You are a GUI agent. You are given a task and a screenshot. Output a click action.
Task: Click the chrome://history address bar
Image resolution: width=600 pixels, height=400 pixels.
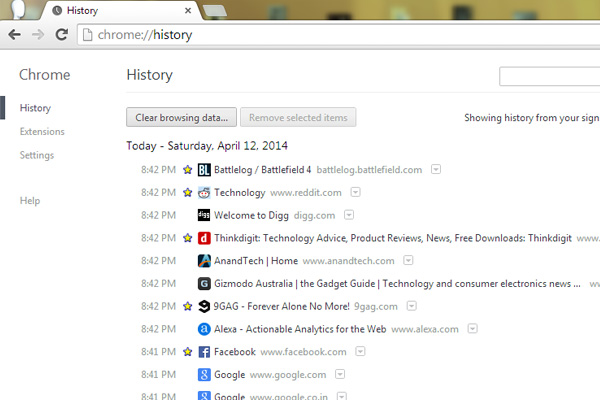point(339,35)
